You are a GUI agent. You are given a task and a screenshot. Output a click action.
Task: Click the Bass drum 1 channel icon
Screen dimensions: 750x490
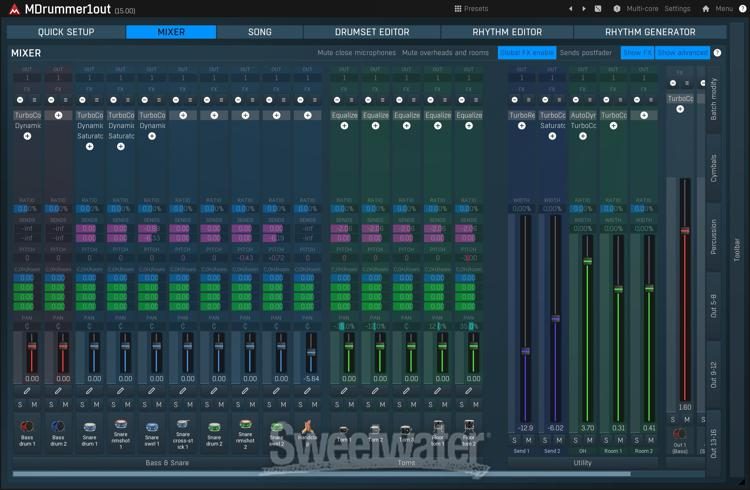tap(27, 425)
